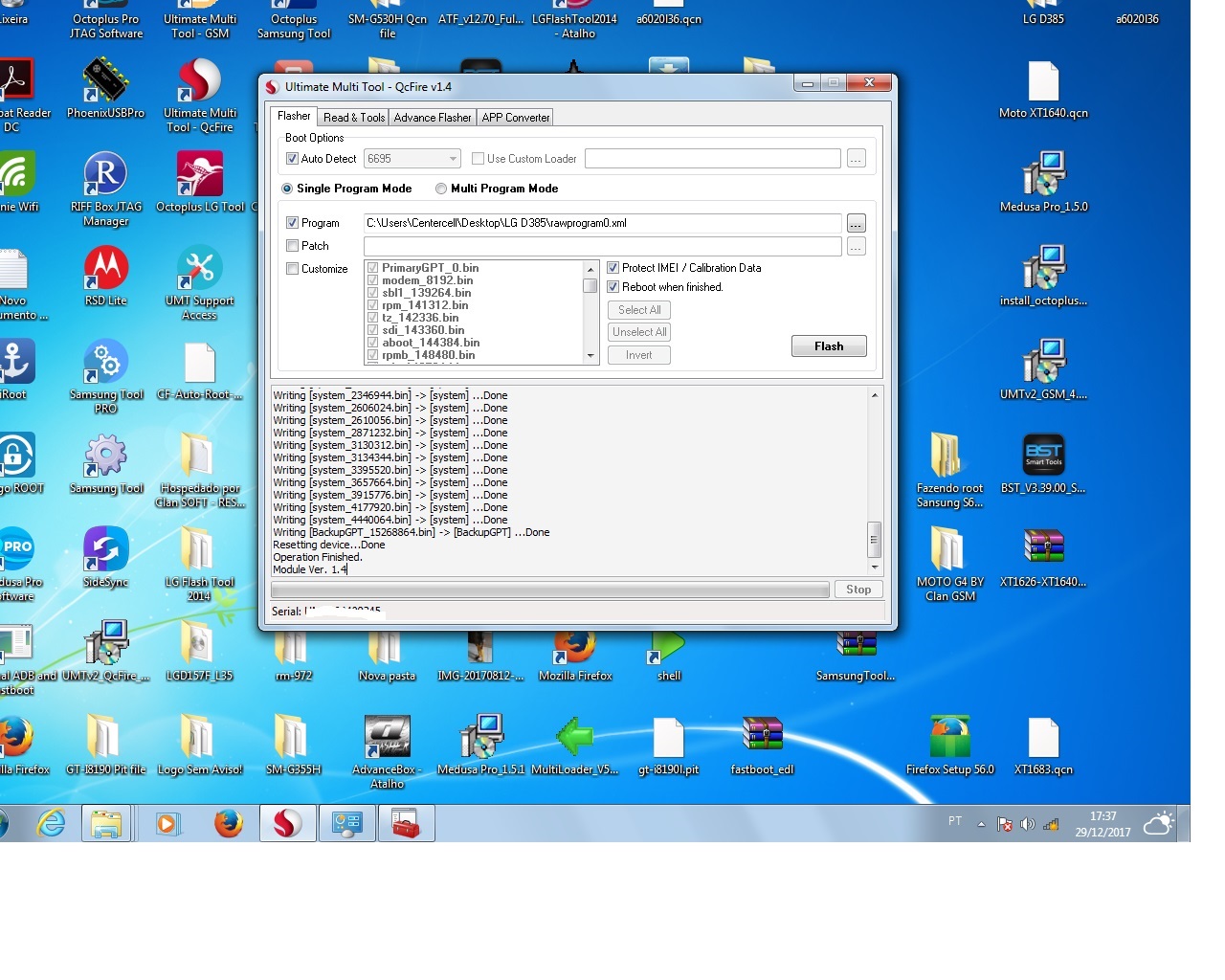The height and width of the screenshot is (980, 1225).
Task: Browse for a custom loader file
Action: [x=856, y=159]
